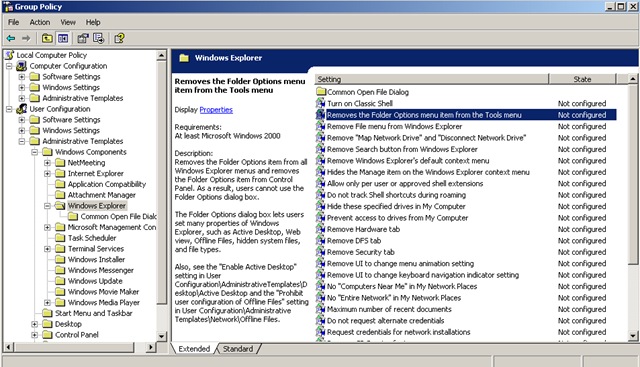
Task: Click the Windows Installer folder icon
Action: 60,259
